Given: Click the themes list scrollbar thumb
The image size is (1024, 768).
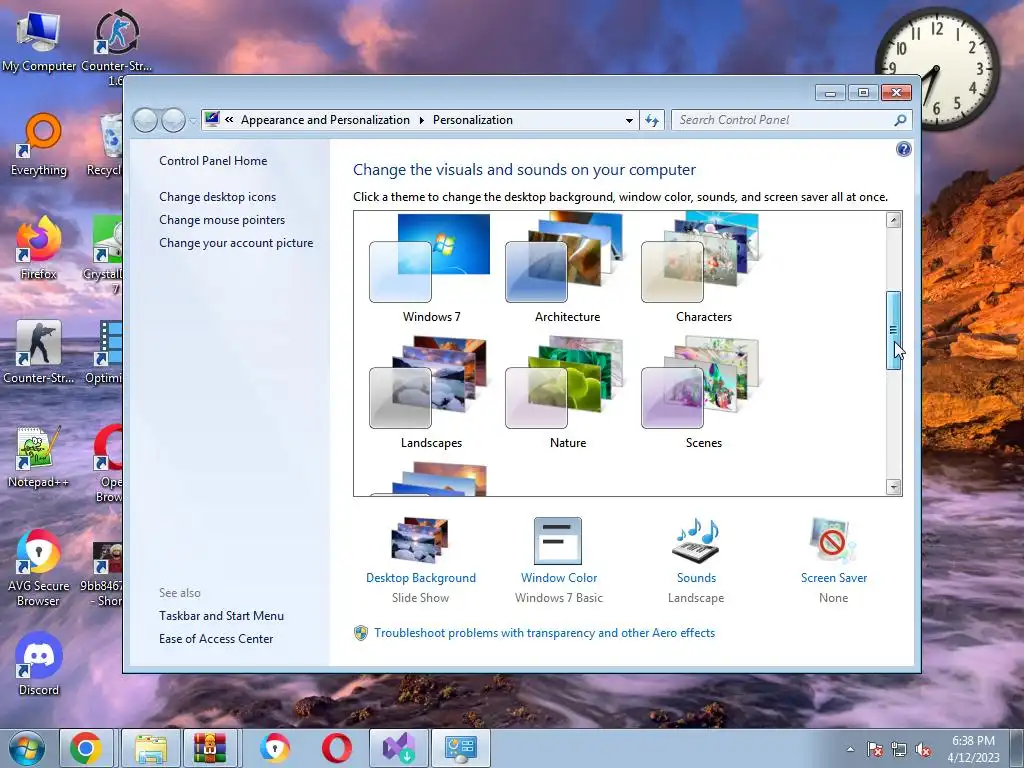Looking at the screenshot, I should click(893, 330).
